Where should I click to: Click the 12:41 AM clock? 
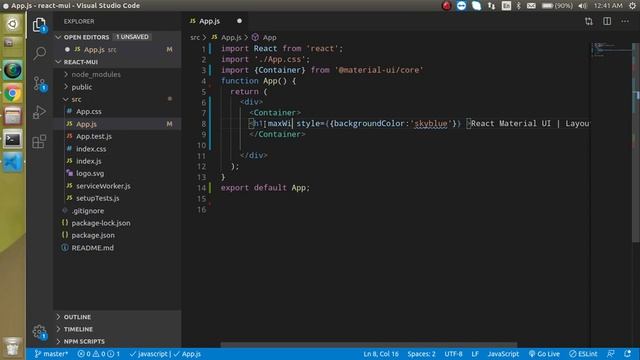[x=608, y=6]
